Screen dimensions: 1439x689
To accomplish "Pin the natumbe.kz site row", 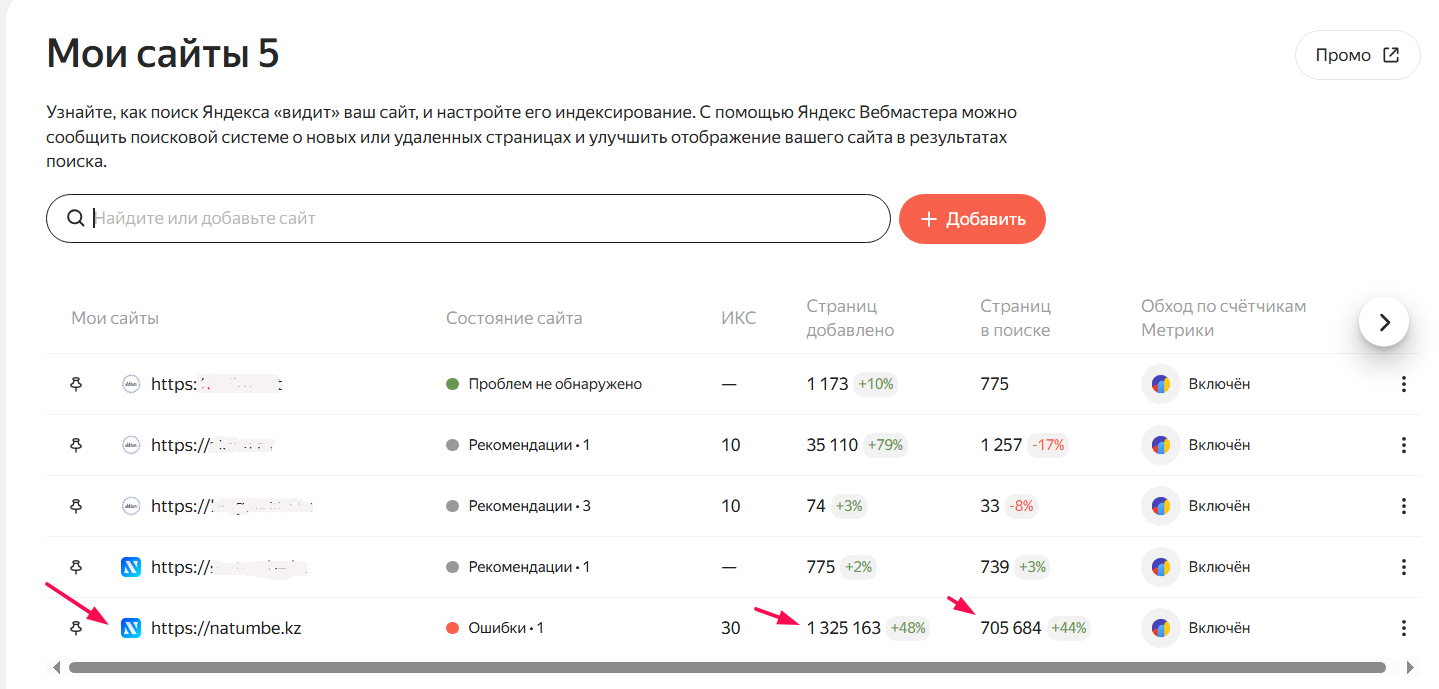I will click(x=76, y=628).
